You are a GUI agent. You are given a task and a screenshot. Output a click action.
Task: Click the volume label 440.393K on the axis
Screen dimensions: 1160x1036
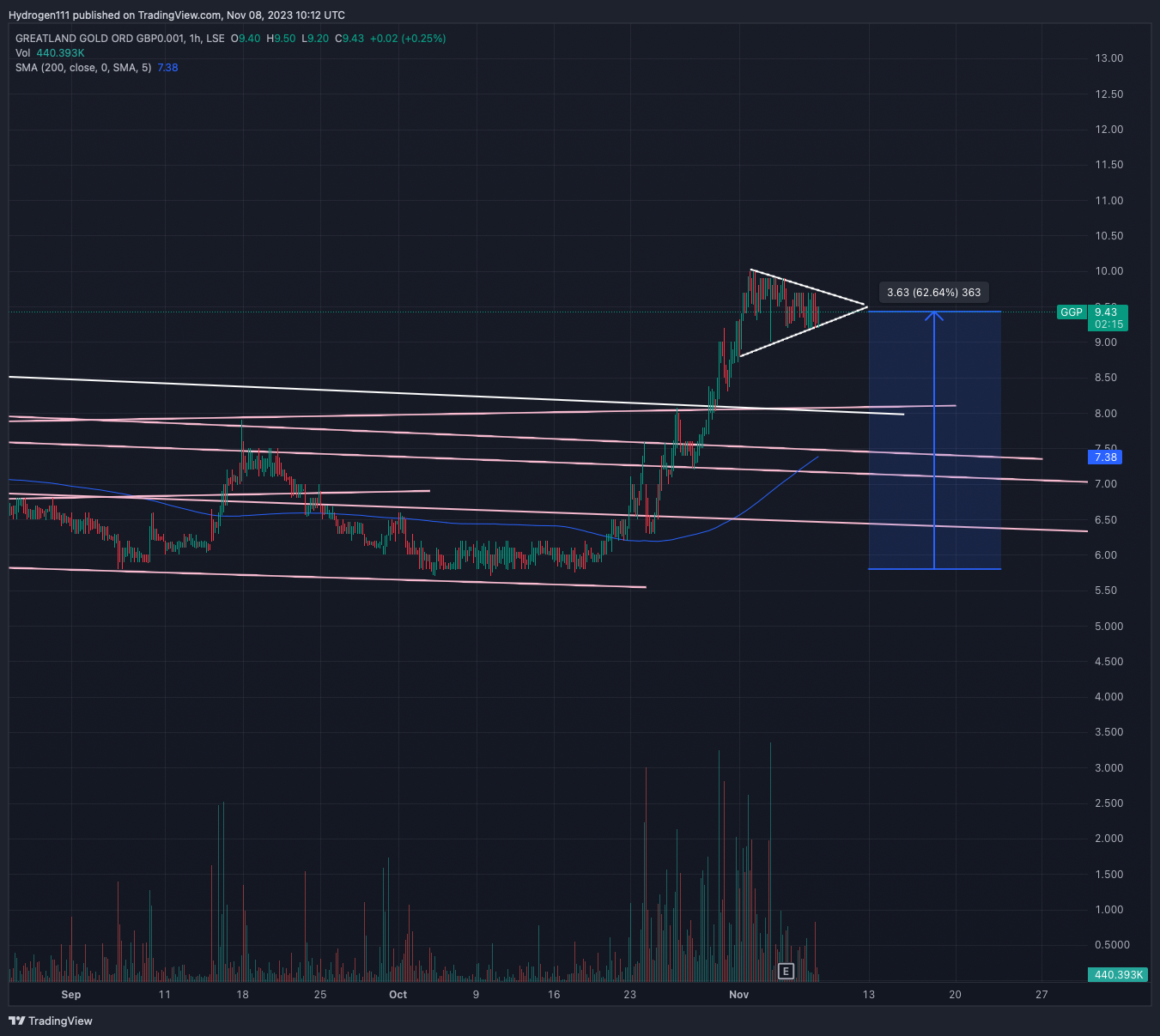point(1118,975)
